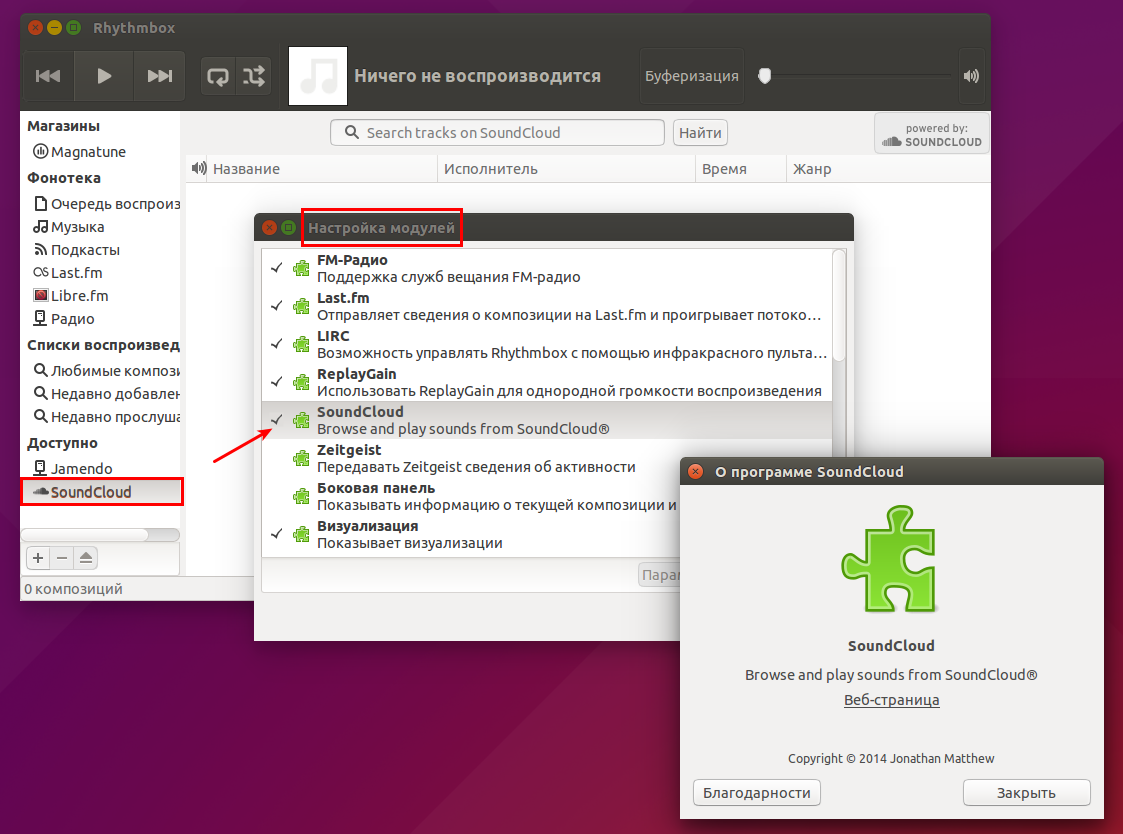The width and height of the screenshot is (1123, 834).
Task: Click the eject device button
Action: click(86, 558)
